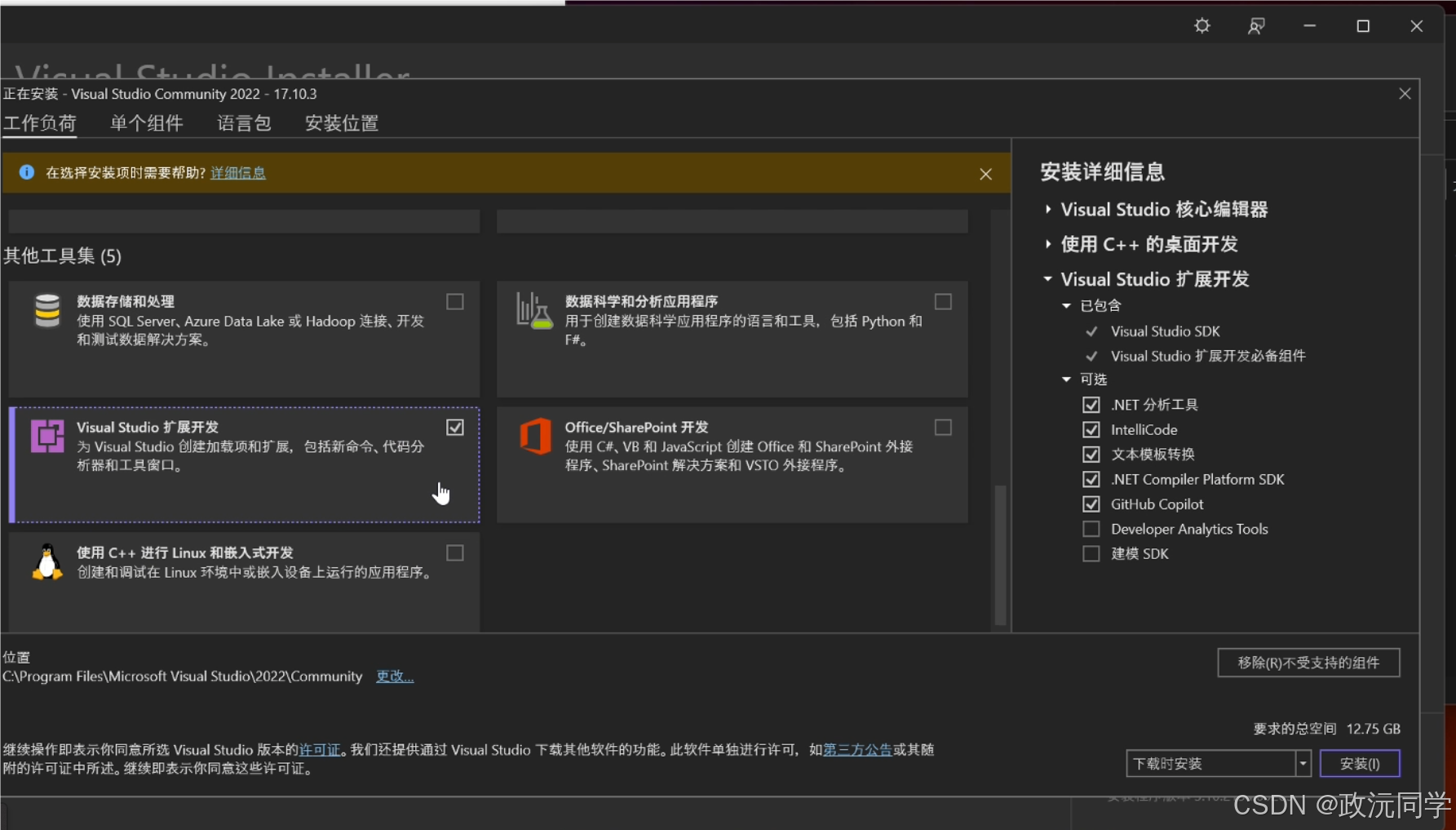Expand 使用 C++ 的桌面开发 section
Viewport: 1456px width, 830px height.
coord(1048,244)
